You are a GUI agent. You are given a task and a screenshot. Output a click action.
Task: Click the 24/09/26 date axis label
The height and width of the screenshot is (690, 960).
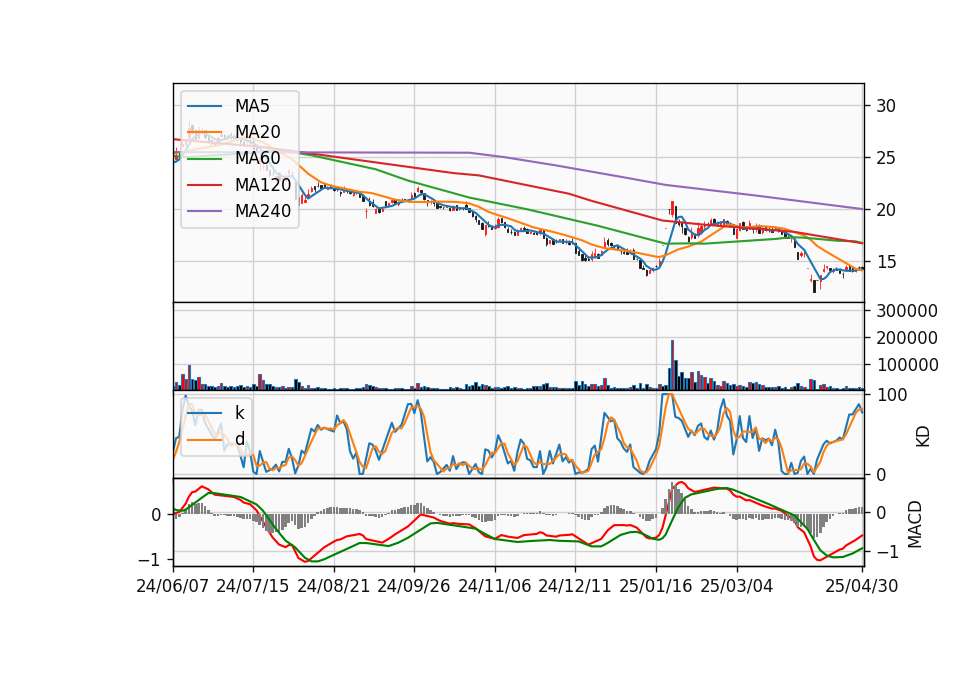tap(414, 586)
